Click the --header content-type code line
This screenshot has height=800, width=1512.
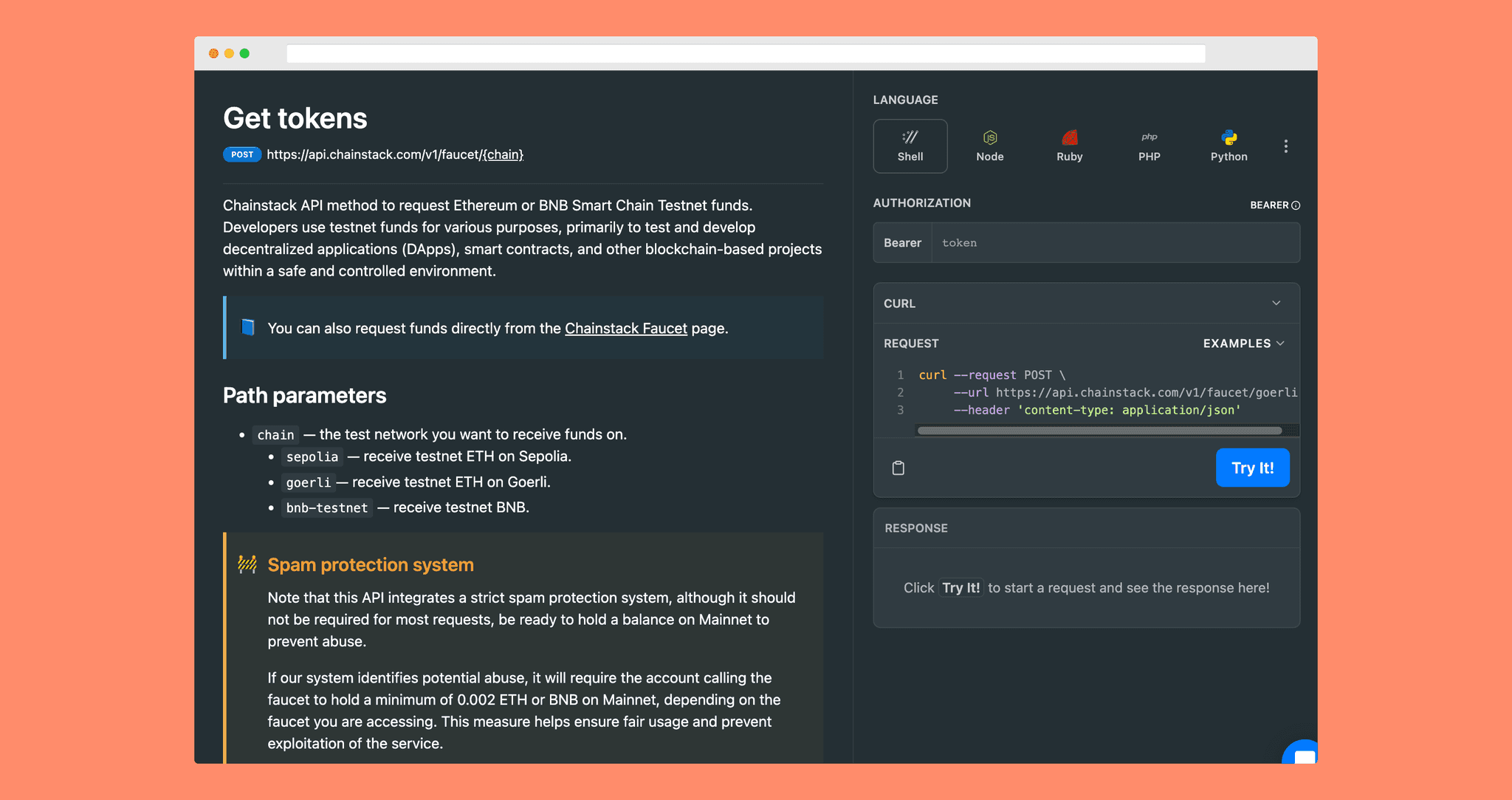tap(1096, 410)
